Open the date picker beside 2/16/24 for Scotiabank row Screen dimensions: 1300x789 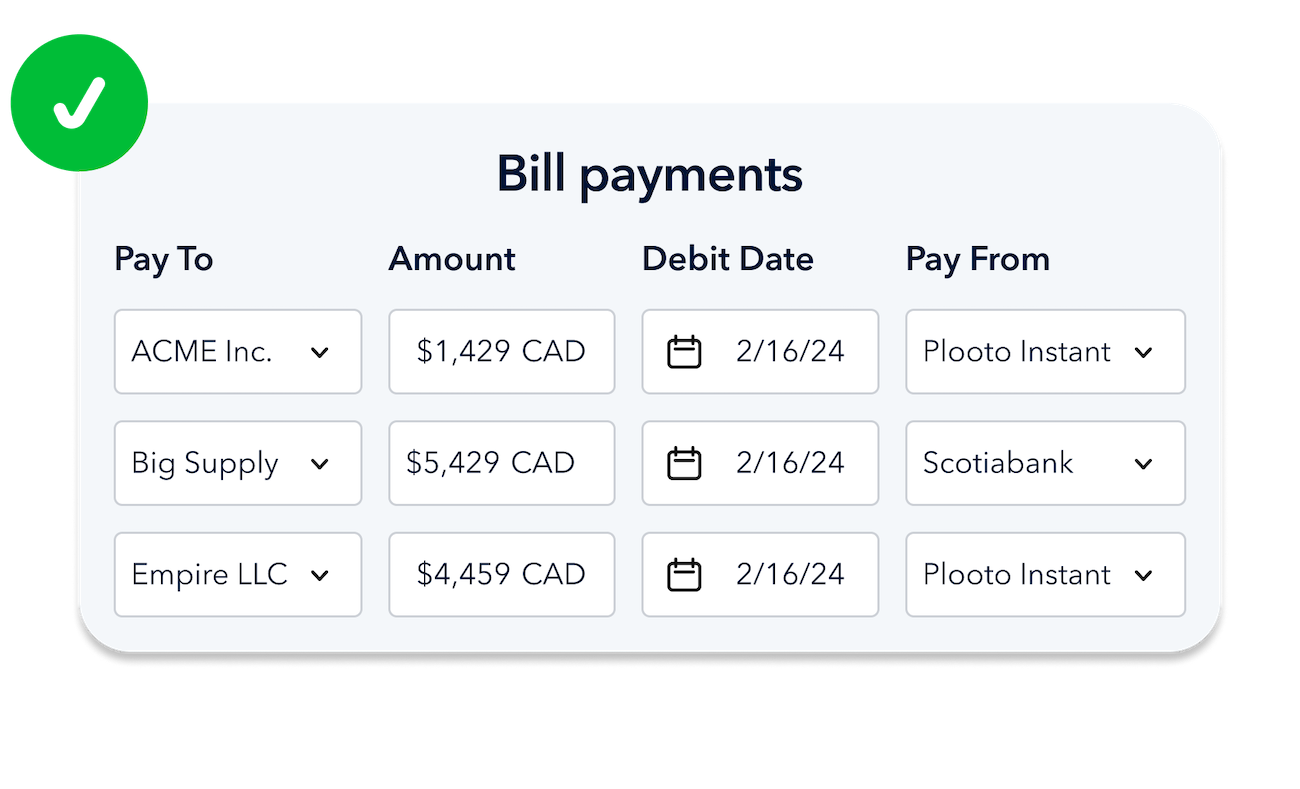(685, 463)
